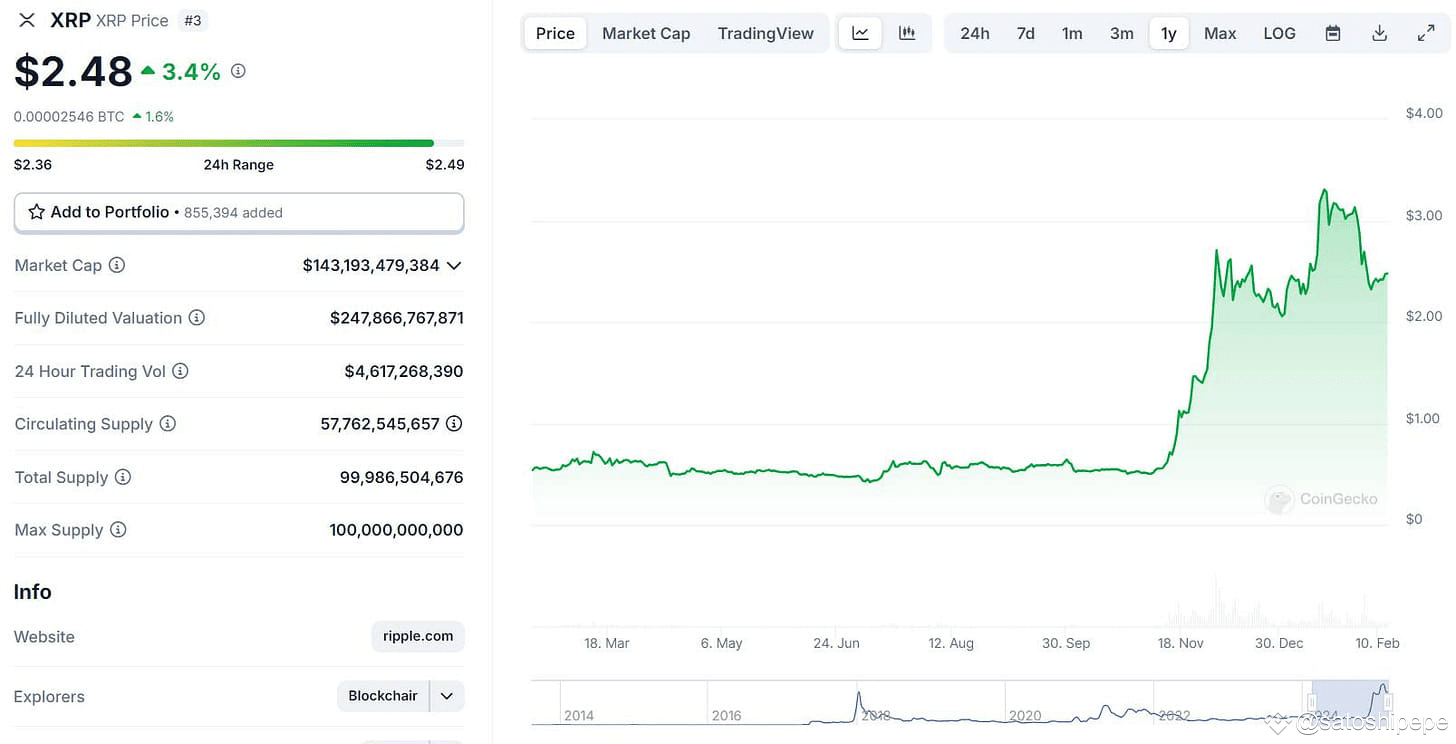Select the 24h time range
The height and width of the screenshot is (744, 1456).
974,33
